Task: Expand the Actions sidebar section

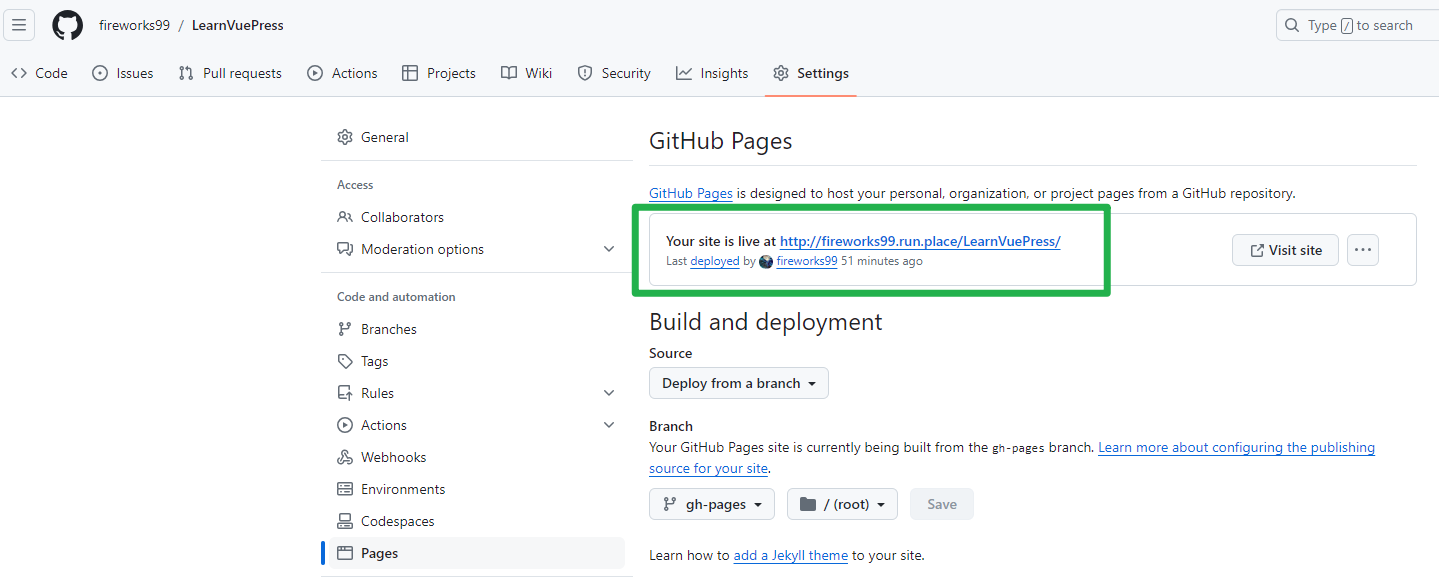Action: [x=609, y=425]
